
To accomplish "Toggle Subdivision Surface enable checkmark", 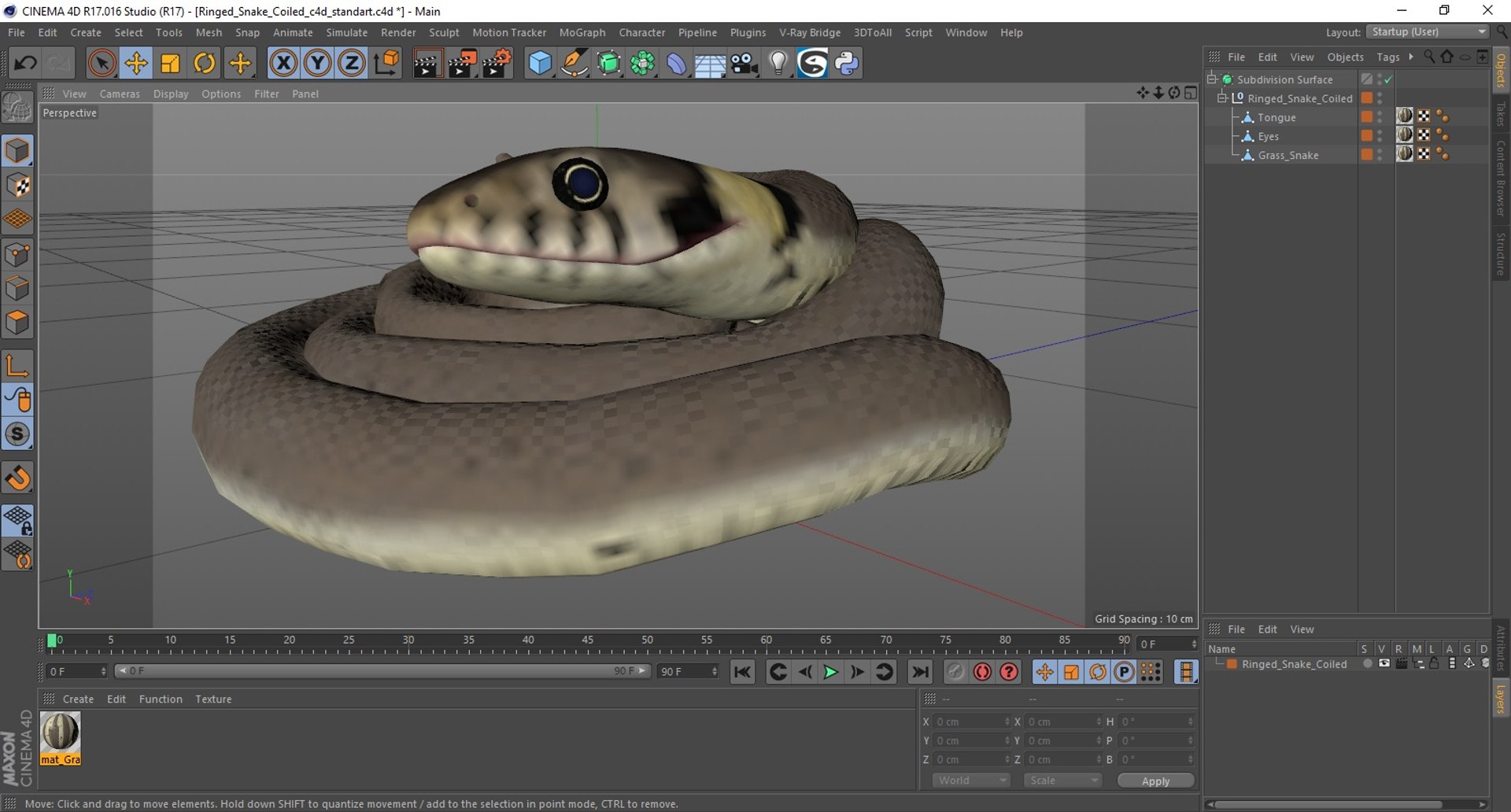I will (x=1389, y=79).
